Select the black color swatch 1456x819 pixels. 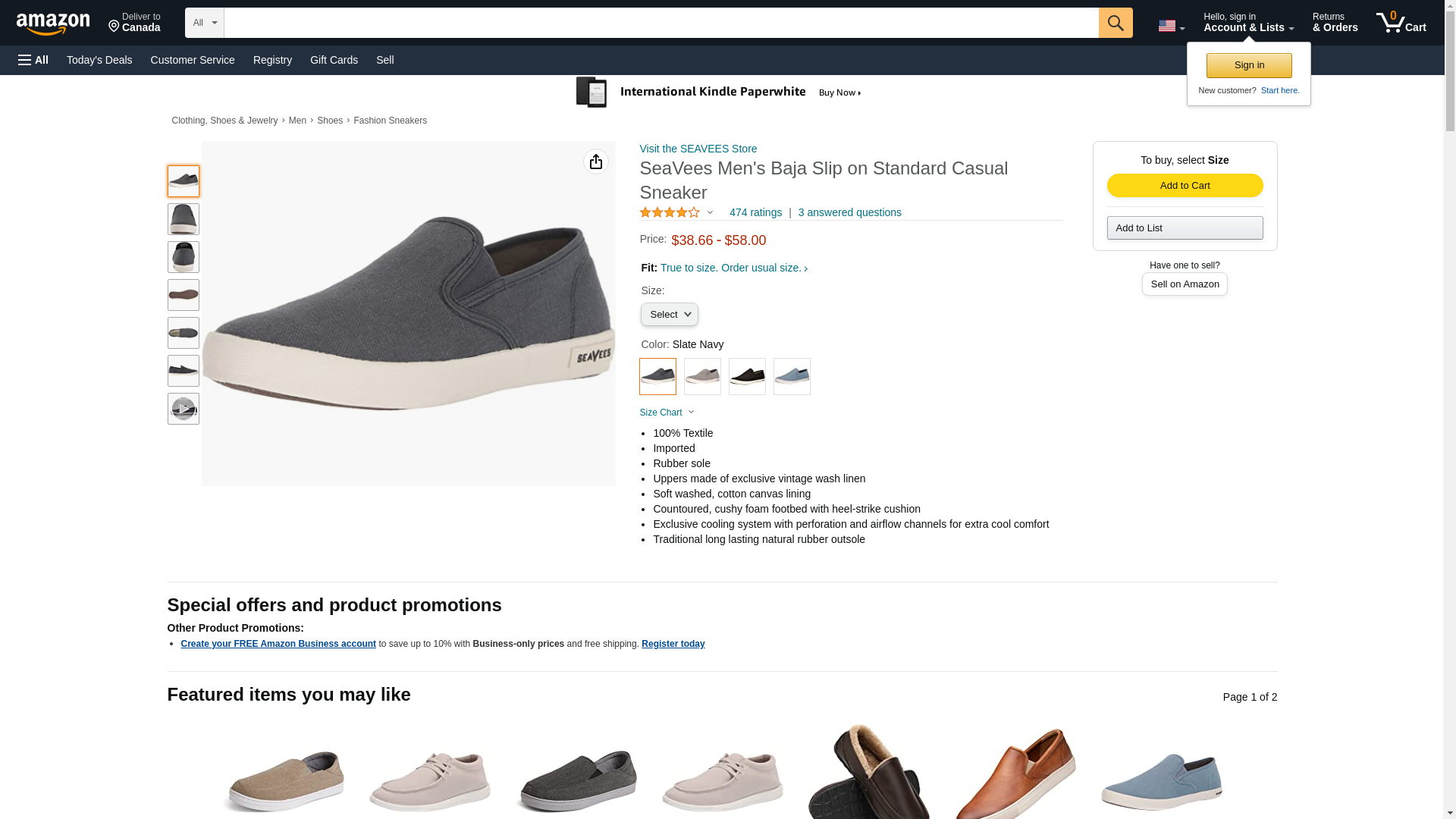click(x=747, y=376)
